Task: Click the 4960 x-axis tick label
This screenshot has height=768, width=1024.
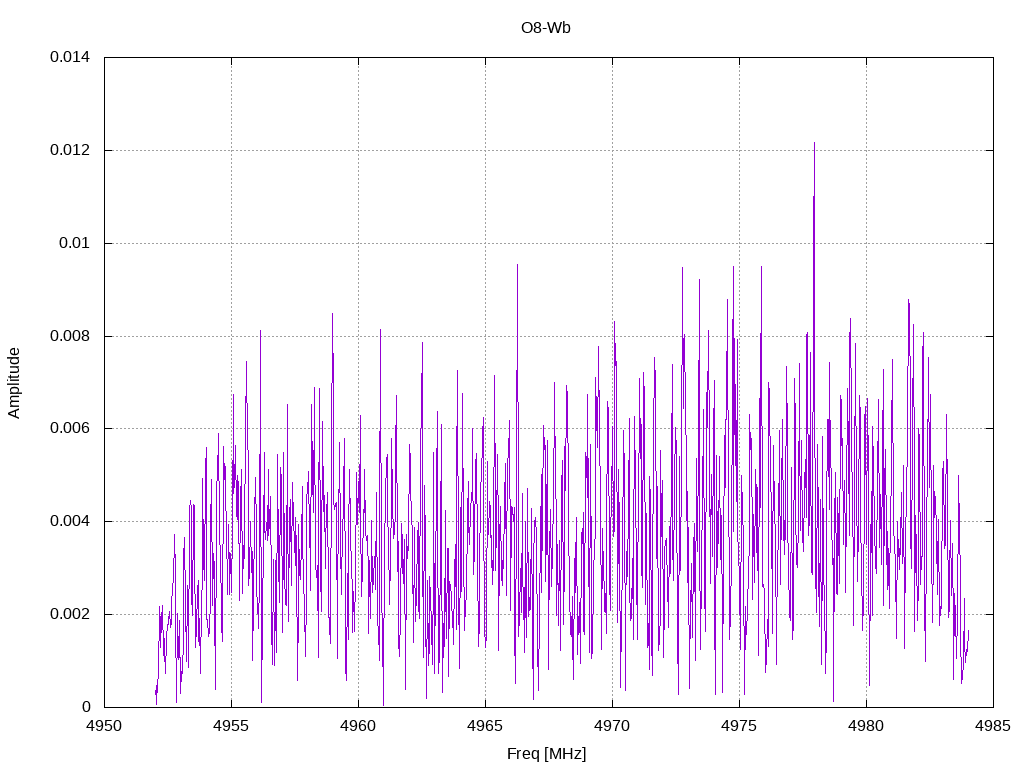Action: point(358,726)
